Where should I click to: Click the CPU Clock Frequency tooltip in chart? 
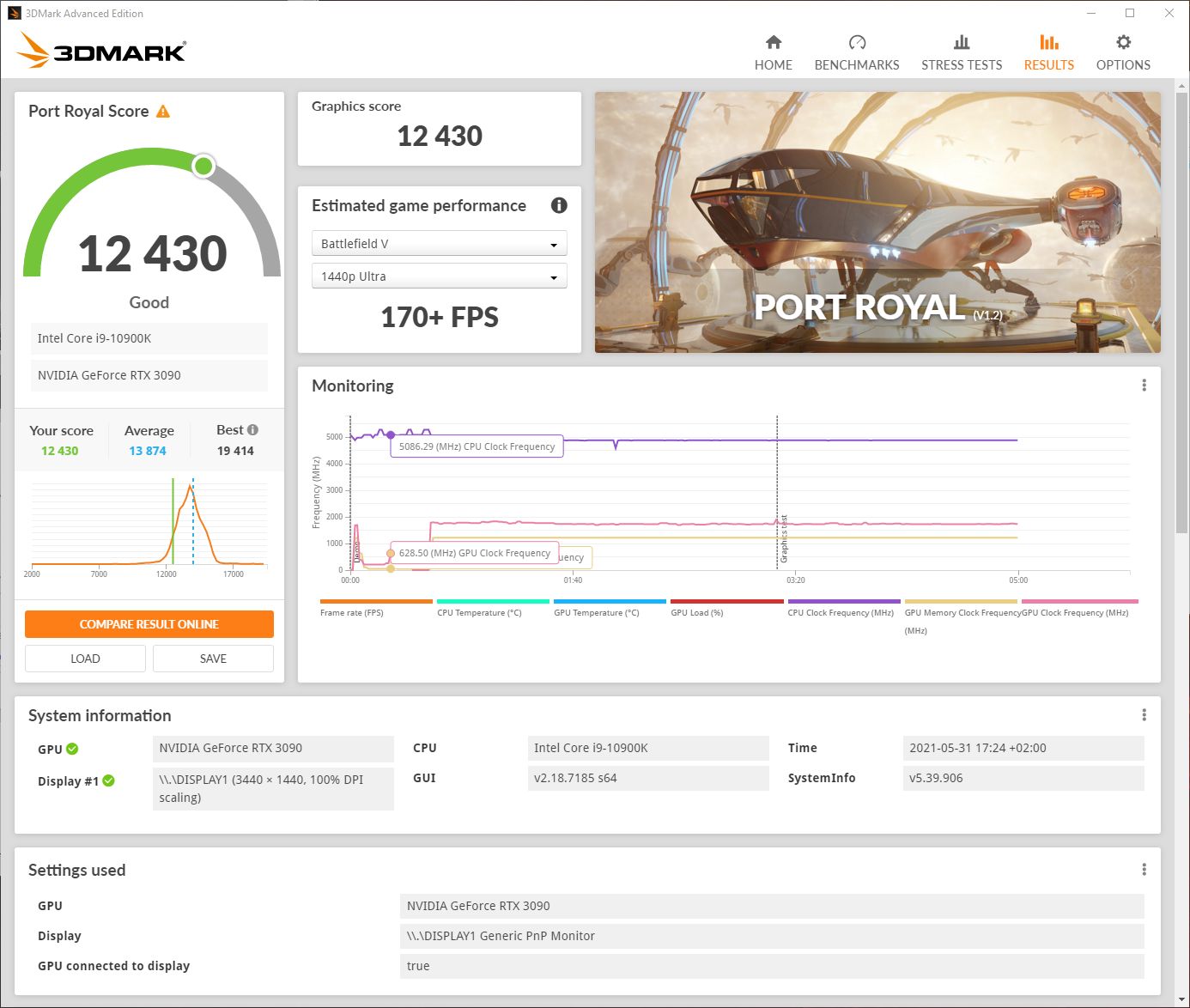coord(477,446)
